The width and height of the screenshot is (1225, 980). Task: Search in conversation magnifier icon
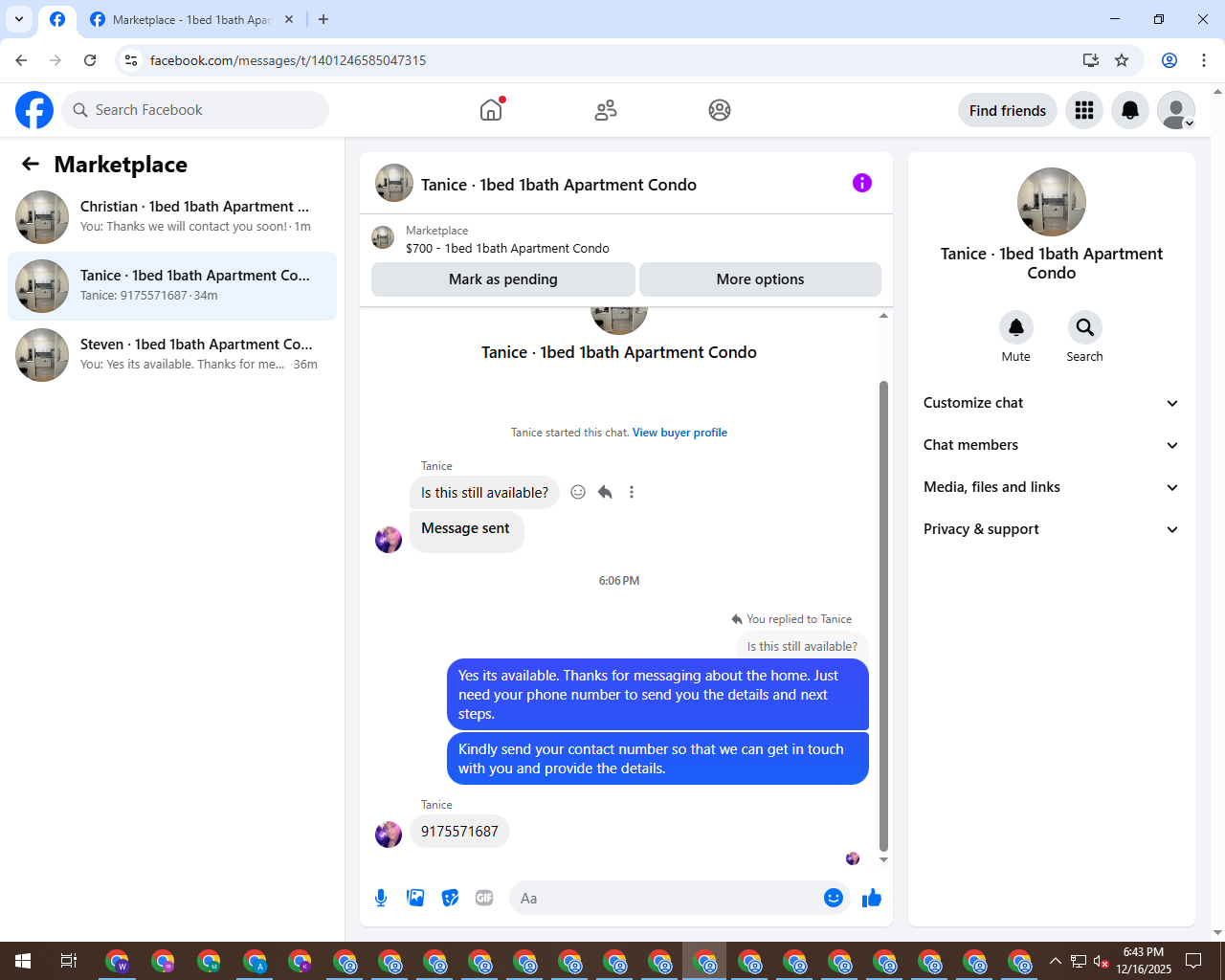pos(1085,327)
